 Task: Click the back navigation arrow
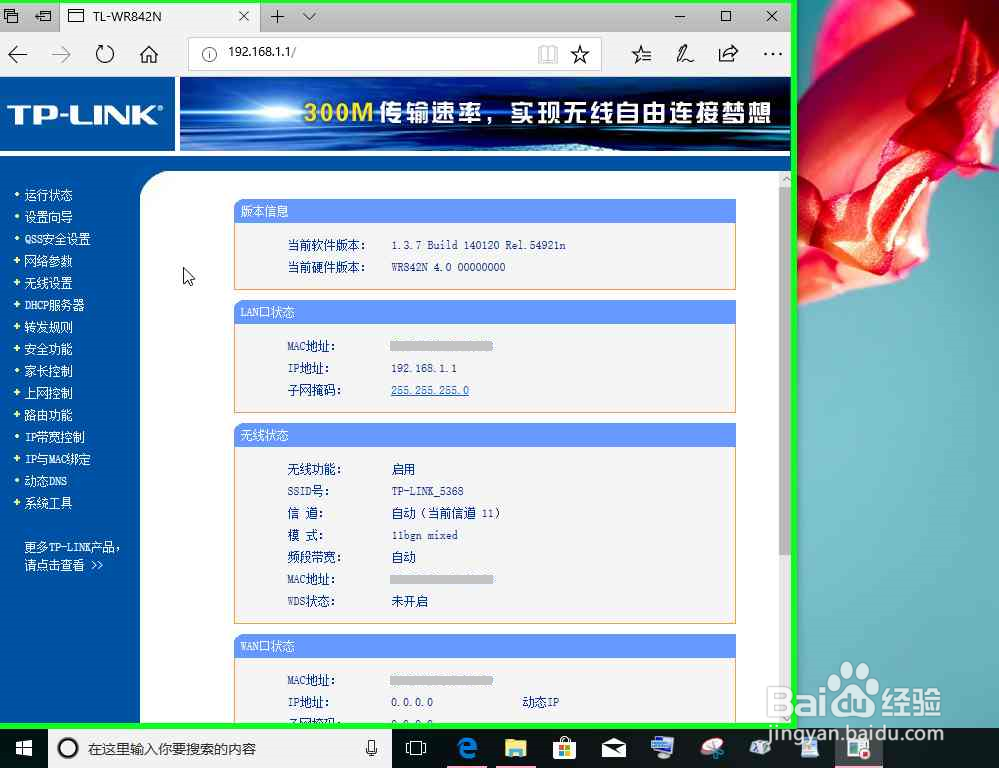point(17,55)
